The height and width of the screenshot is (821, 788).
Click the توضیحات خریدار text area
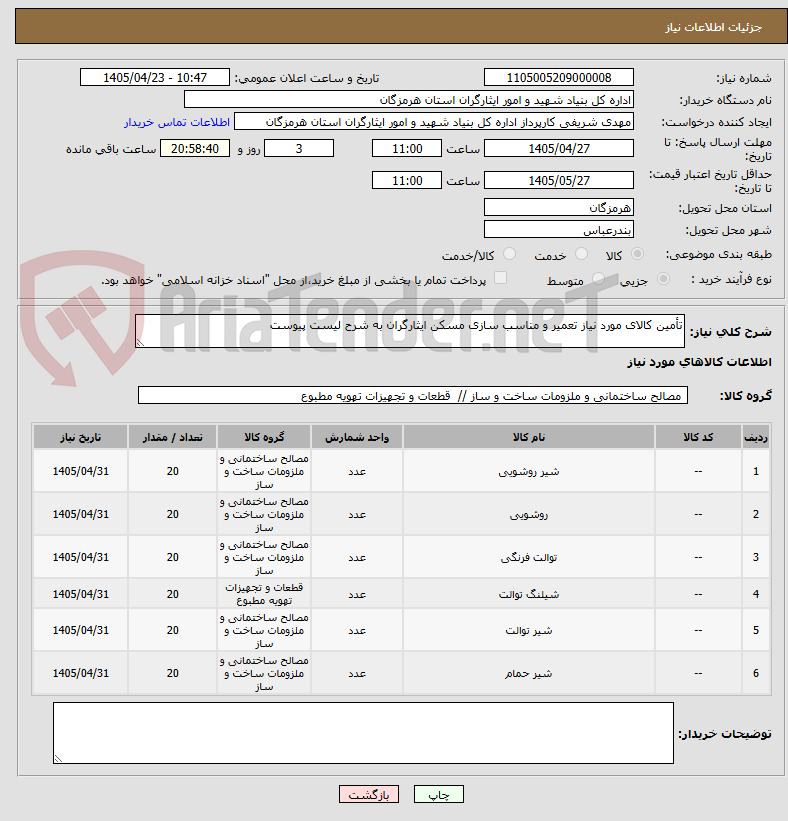coord(363,733)
